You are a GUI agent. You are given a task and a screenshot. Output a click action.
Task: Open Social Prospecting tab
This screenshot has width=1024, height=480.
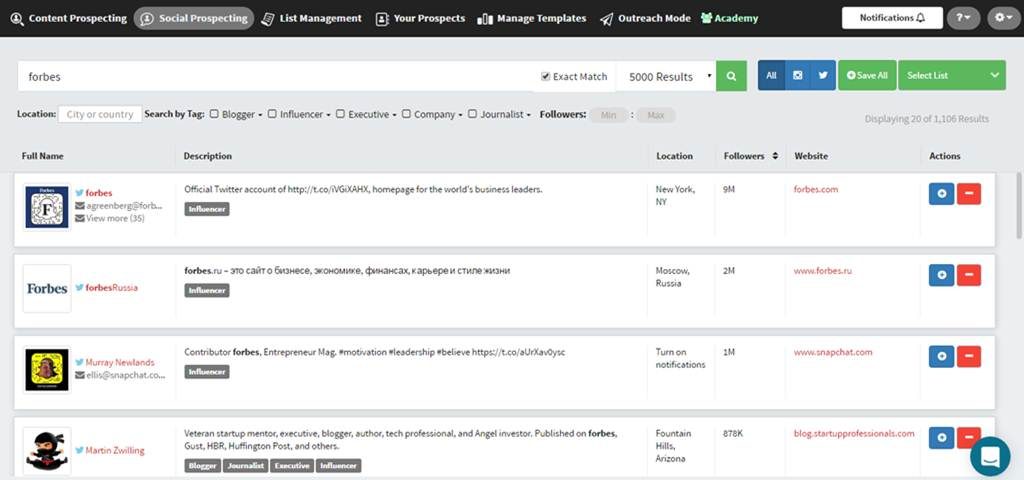(194, 18)
